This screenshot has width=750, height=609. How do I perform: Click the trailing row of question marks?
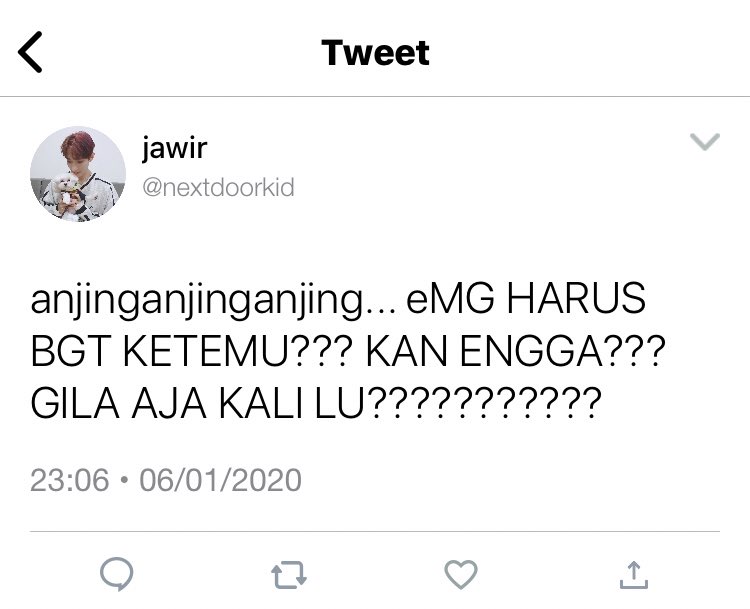[x=484, y=403]
